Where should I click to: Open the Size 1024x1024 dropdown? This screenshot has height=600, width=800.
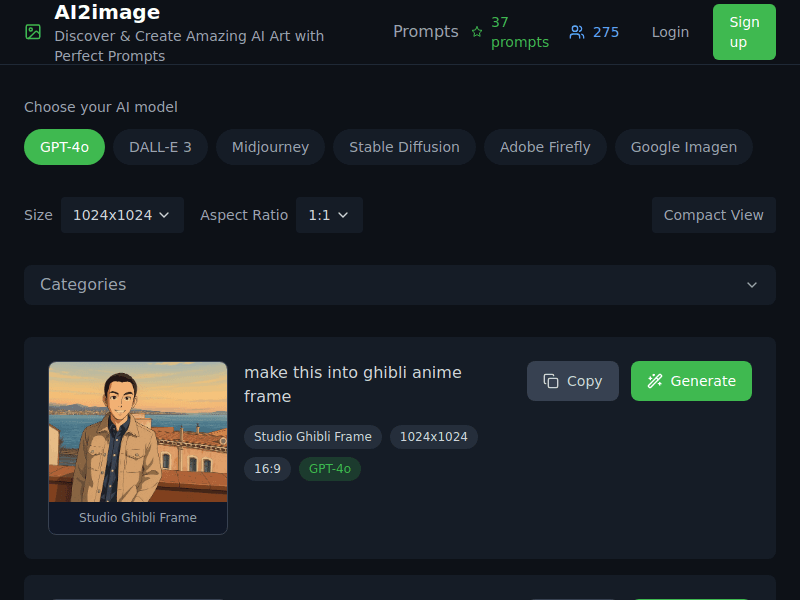coord(122,215)
